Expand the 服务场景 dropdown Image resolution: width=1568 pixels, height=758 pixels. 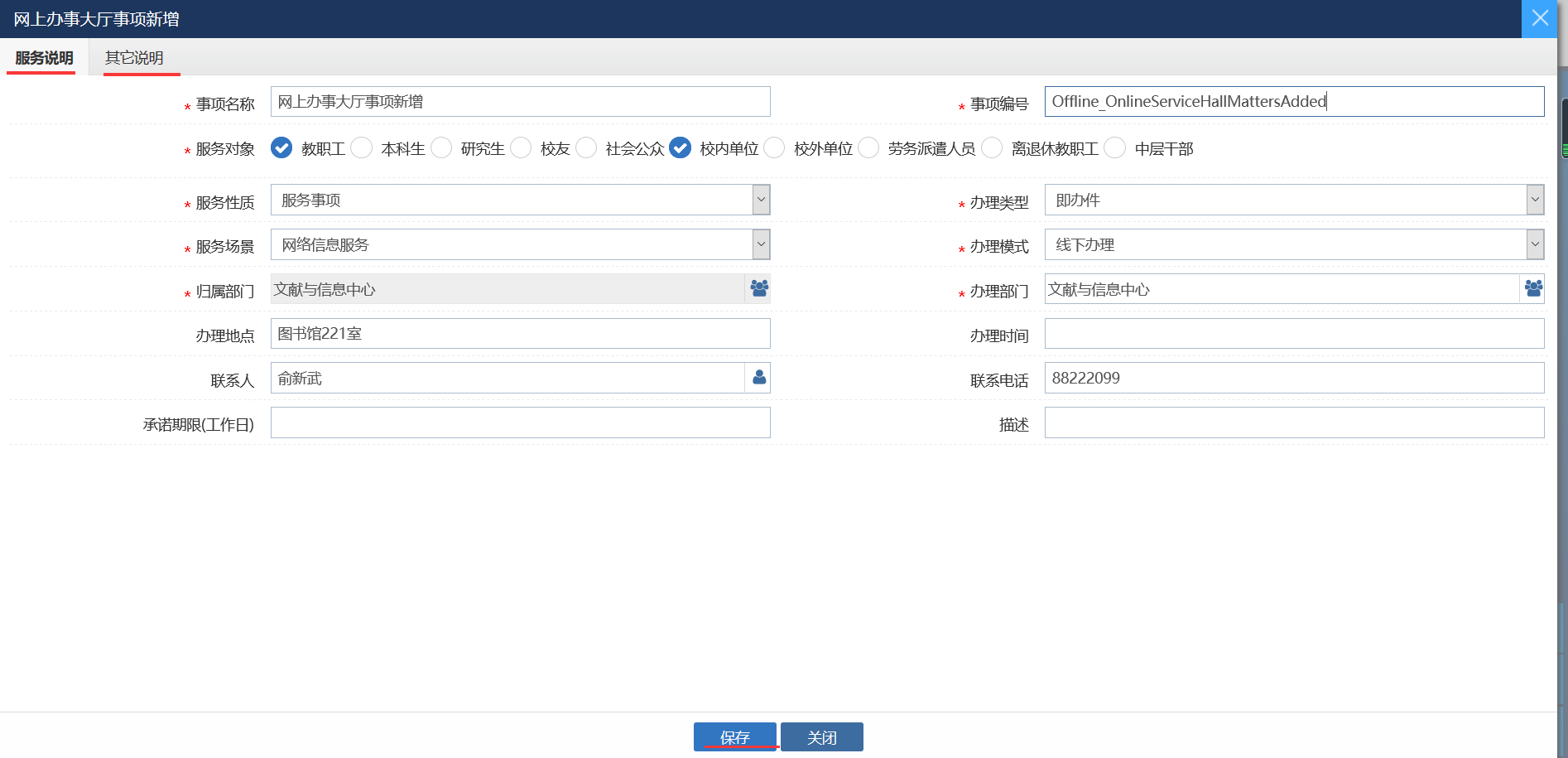pyautogui.click(x=761, y=244)
